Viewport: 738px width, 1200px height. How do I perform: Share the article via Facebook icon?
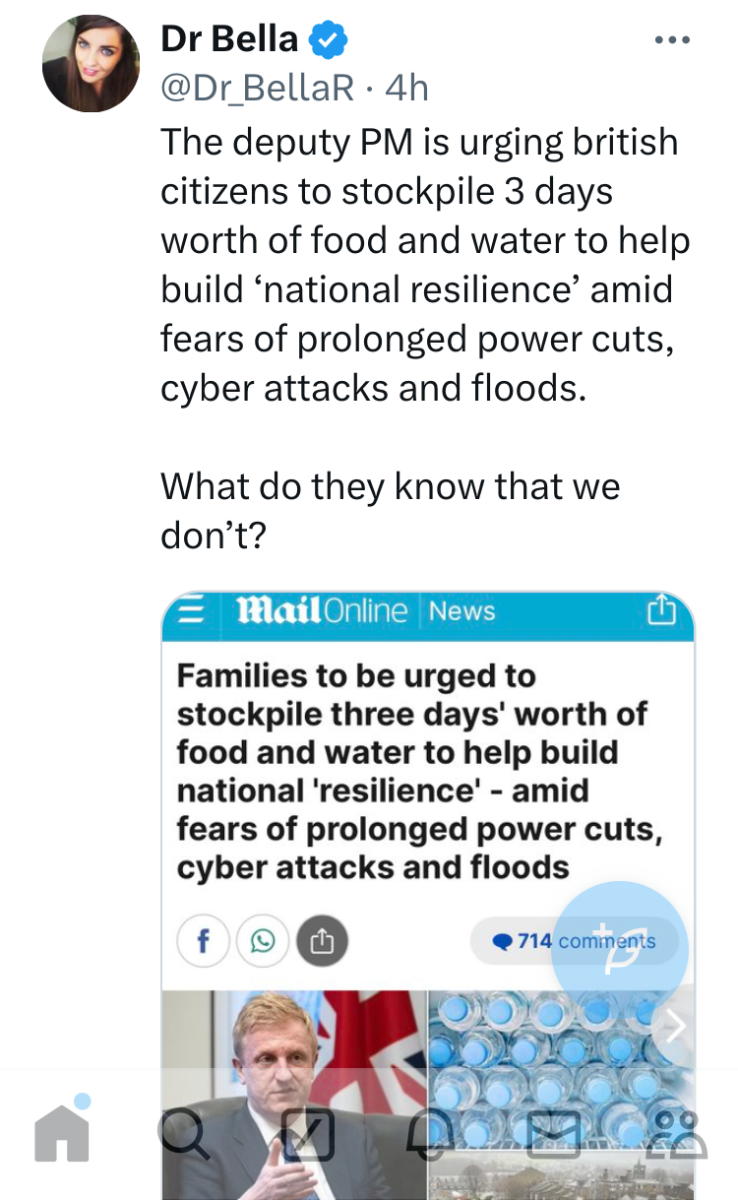(x=204, y=940)
